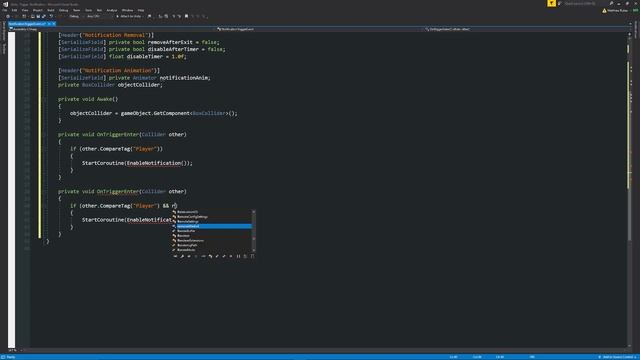Click the feedback icon beside Quick Launch
This screenshot has width=640, height=360.
[560, 3]
